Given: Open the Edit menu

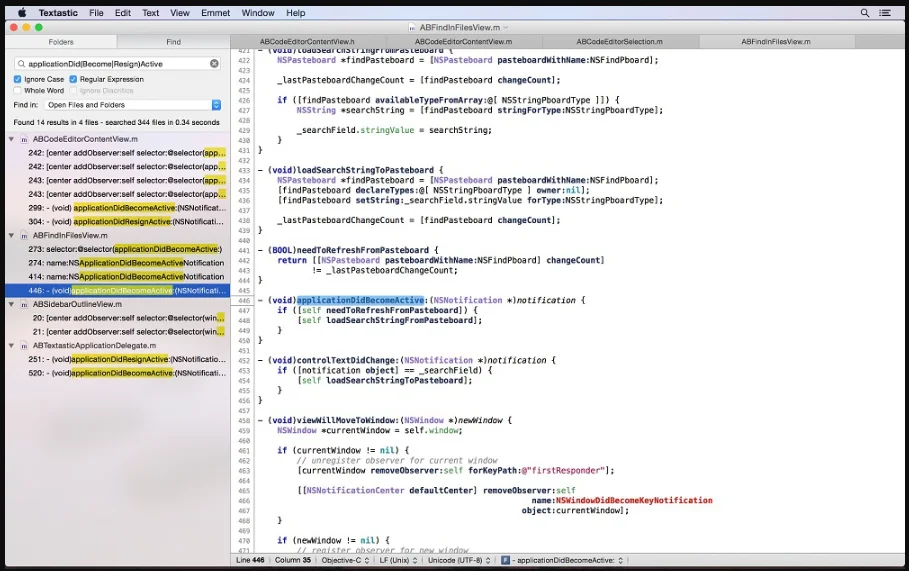Looking at the screenshot, I should [x=122, y=13].
